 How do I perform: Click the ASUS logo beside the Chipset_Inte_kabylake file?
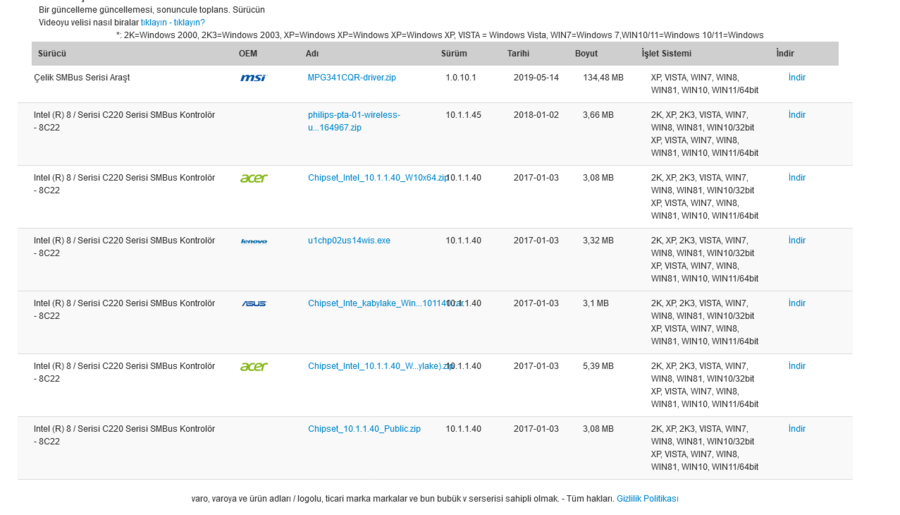tap(254, 304)
